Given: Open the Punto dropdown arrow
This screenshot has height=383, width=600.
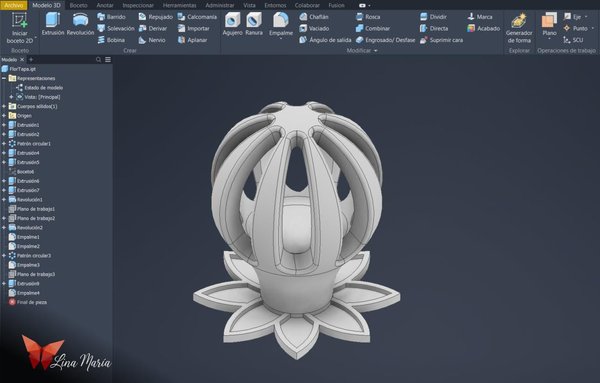Looking at the screenshot, I should 593,28.
